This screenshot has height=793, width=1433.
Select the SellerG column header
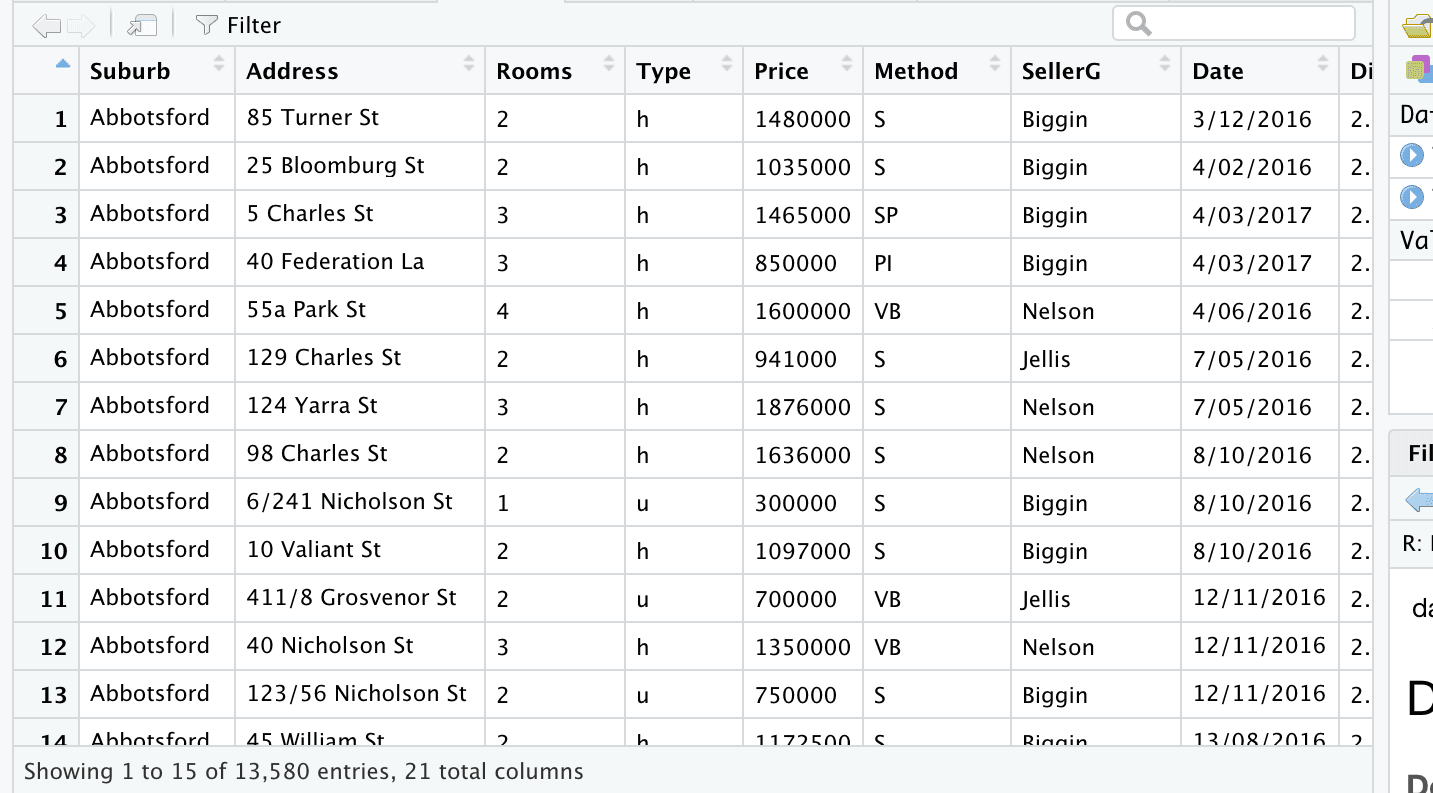point(1096,70)
